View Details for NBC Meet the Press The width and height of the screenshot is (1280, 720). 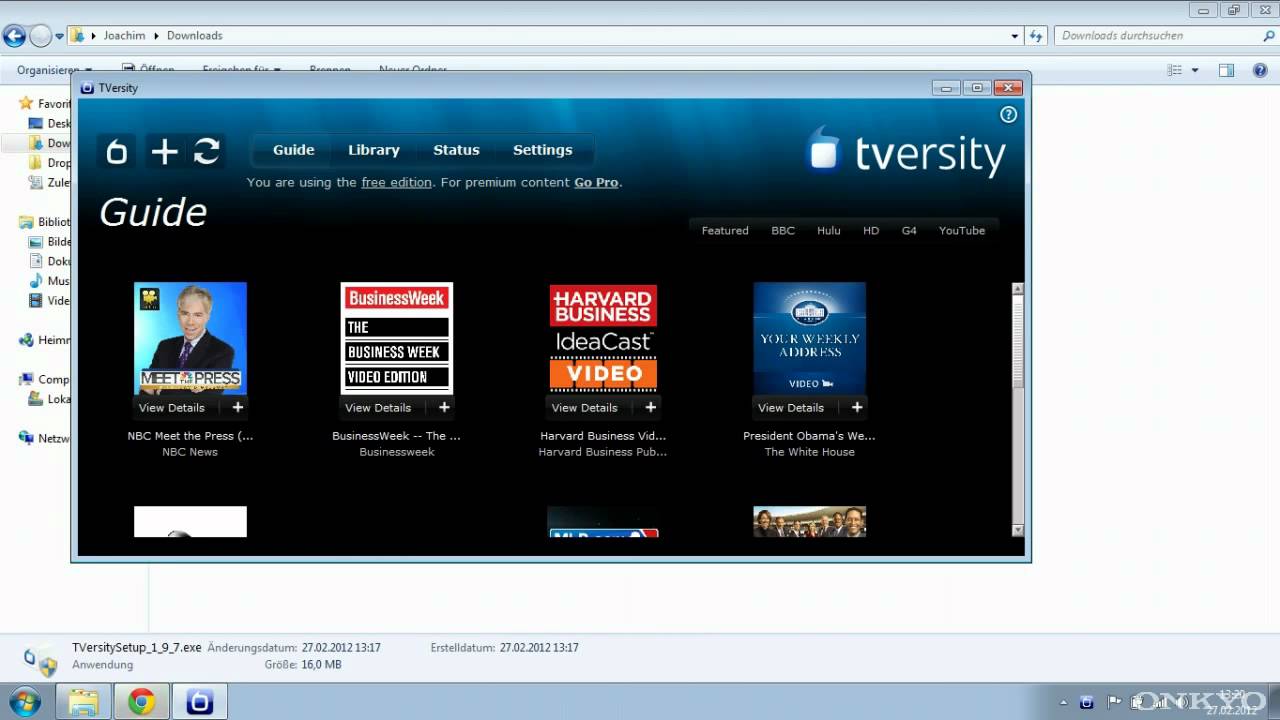[172, 407]
